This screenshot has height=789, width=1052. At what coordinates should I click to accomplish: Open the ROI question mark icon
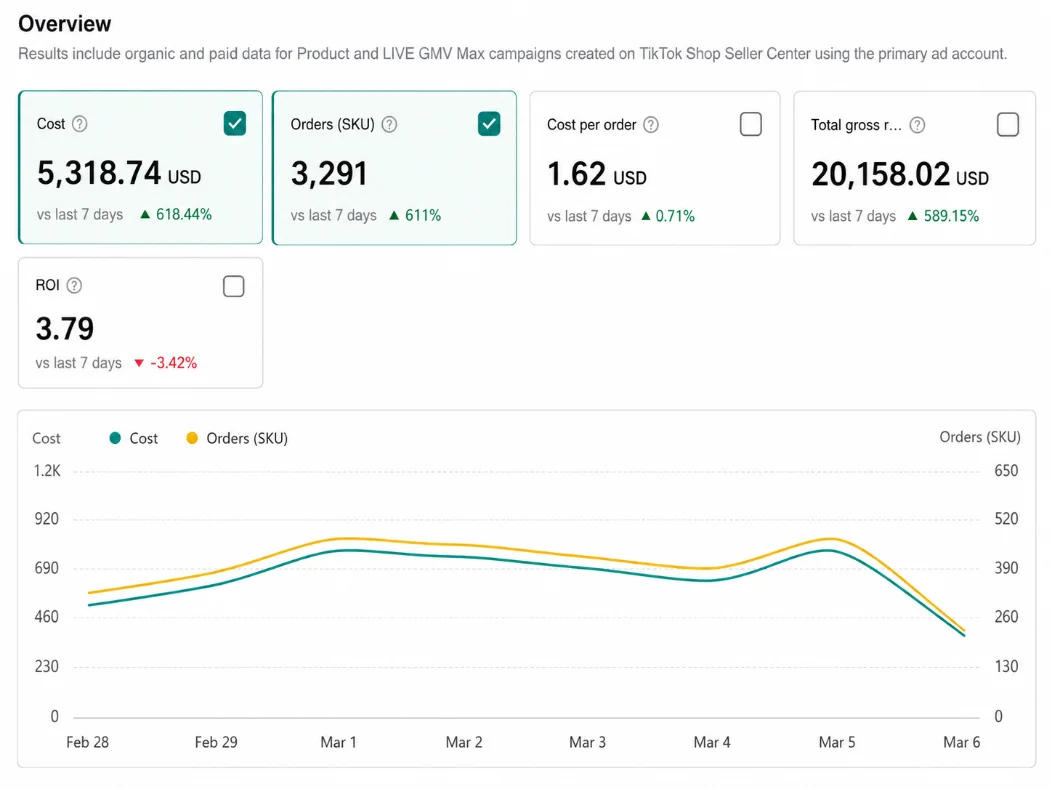74,286
